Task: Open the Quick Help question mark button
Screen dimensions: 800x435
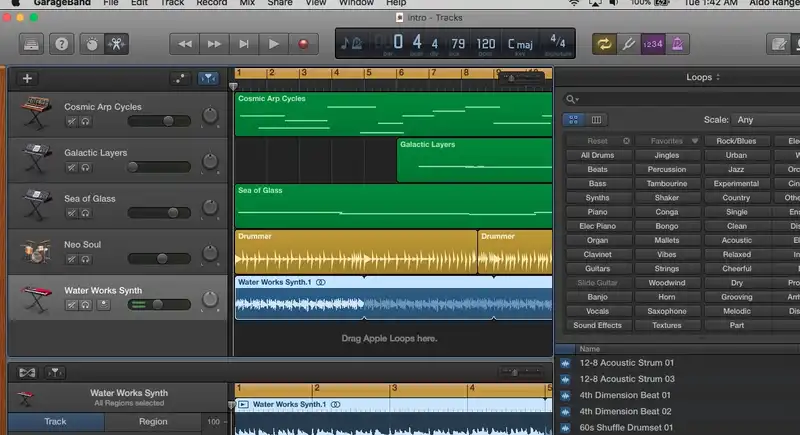Action: coord(61,44)
